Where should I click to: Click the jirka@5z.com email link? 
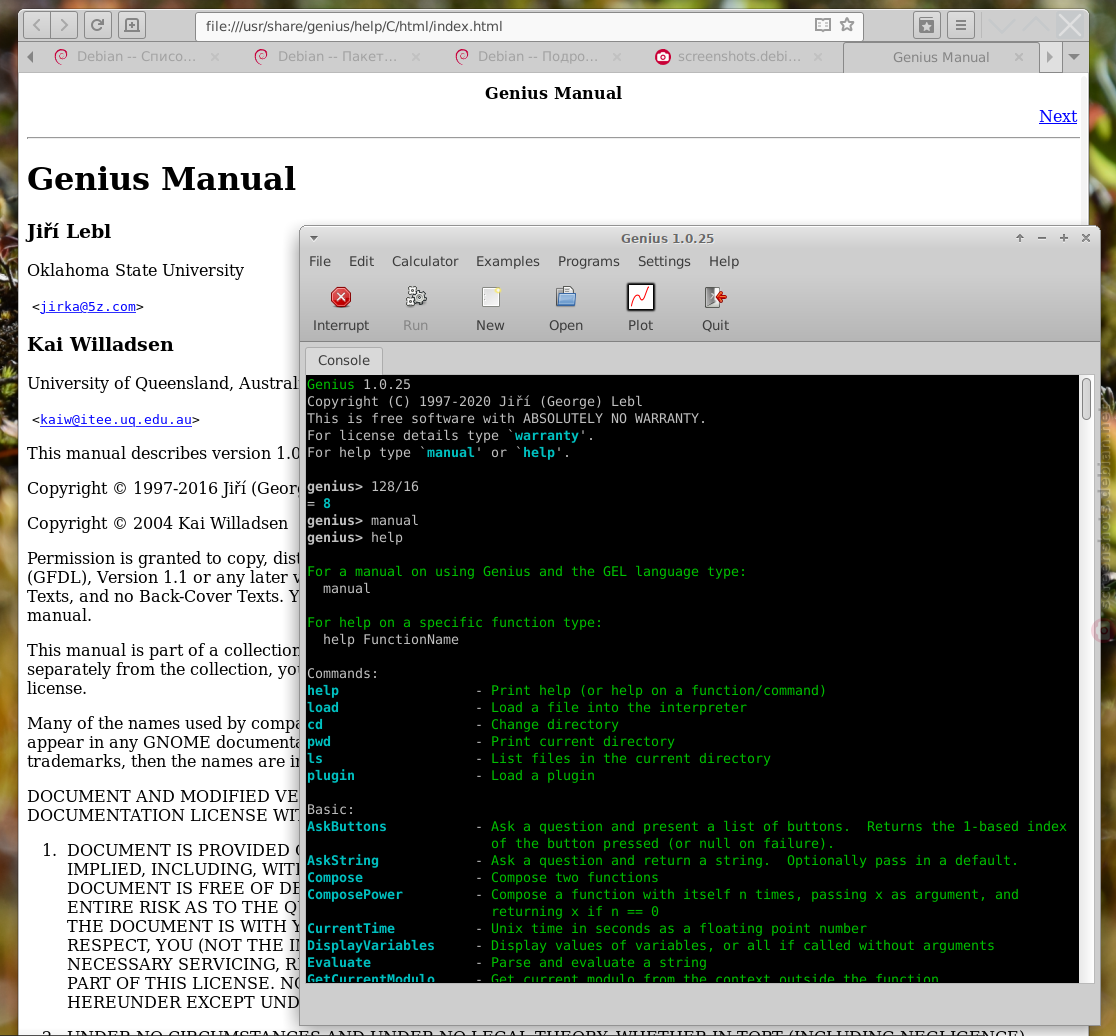point(88,307)
